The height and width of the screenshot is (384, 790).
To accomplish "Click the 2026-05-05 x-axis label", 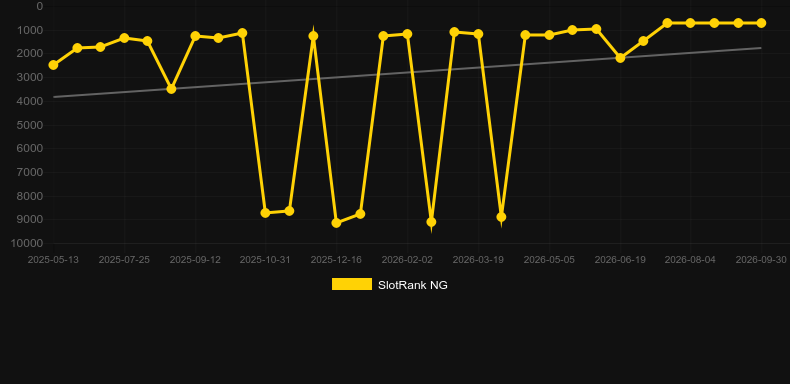I will point(549,260).
